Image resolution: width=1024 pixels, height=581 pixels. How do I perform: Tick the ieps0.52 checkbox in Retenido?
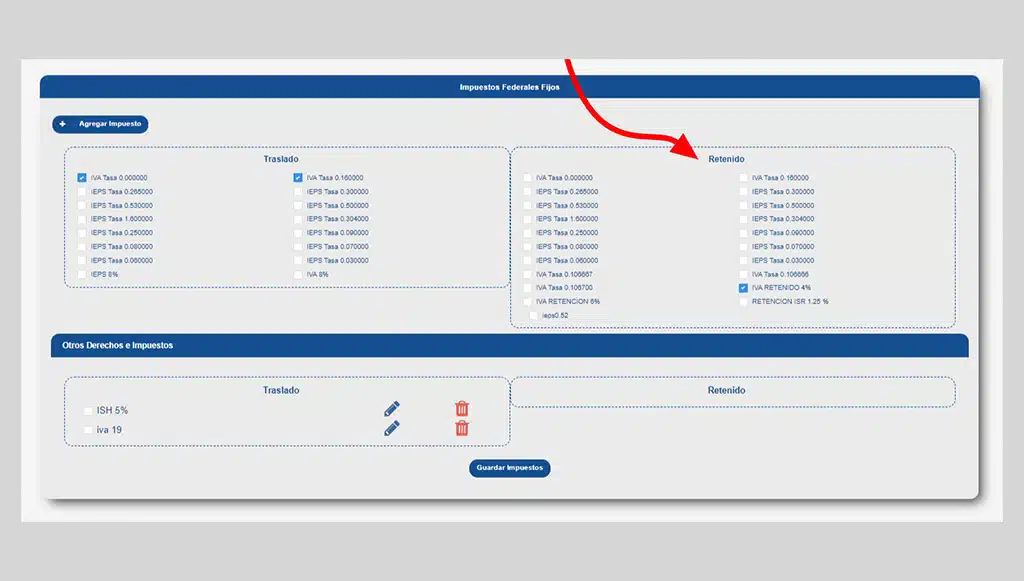click(x=534, y=315)
